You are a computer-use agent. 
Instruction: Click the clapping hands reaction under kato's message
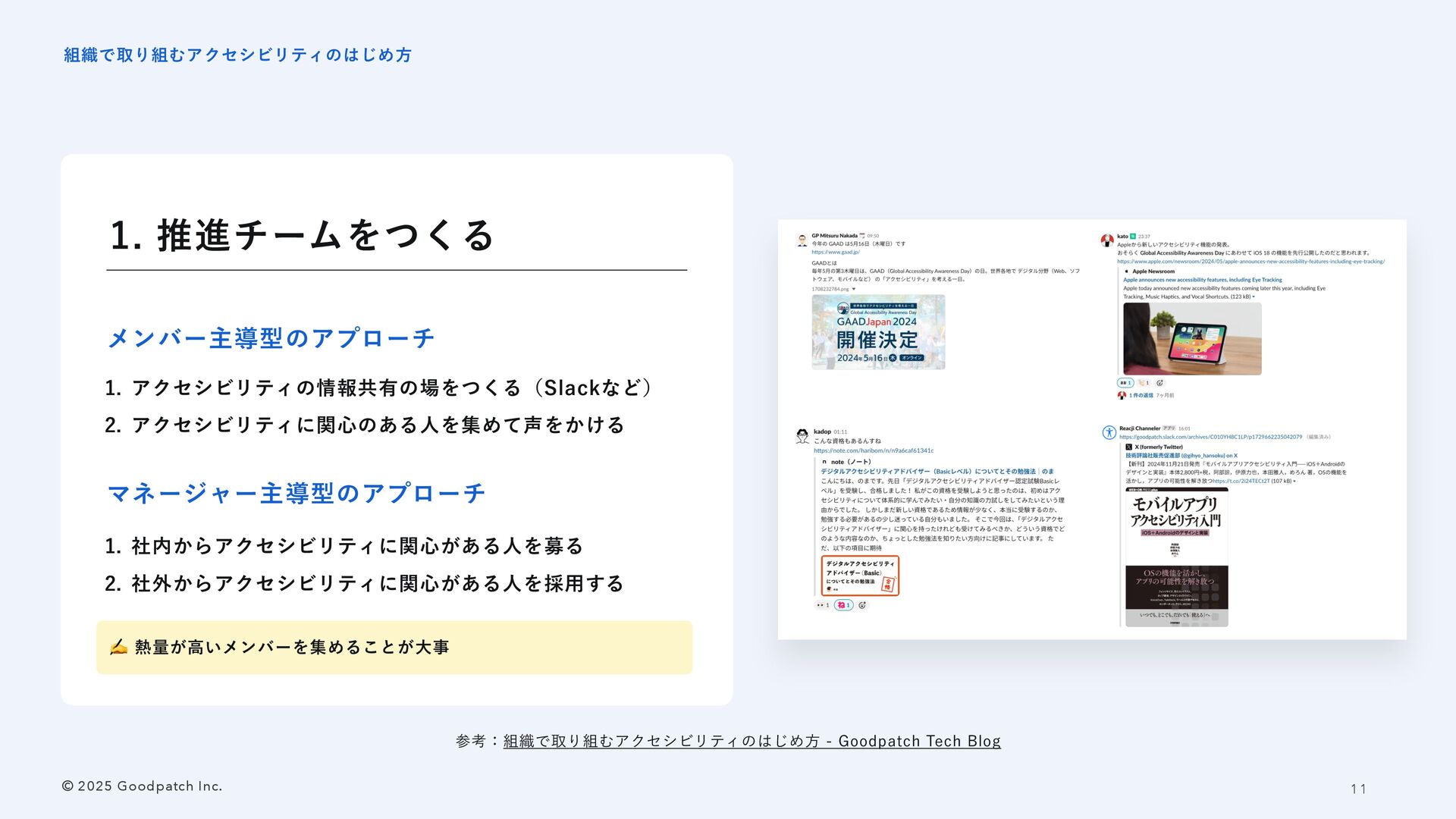point(1144,383)
